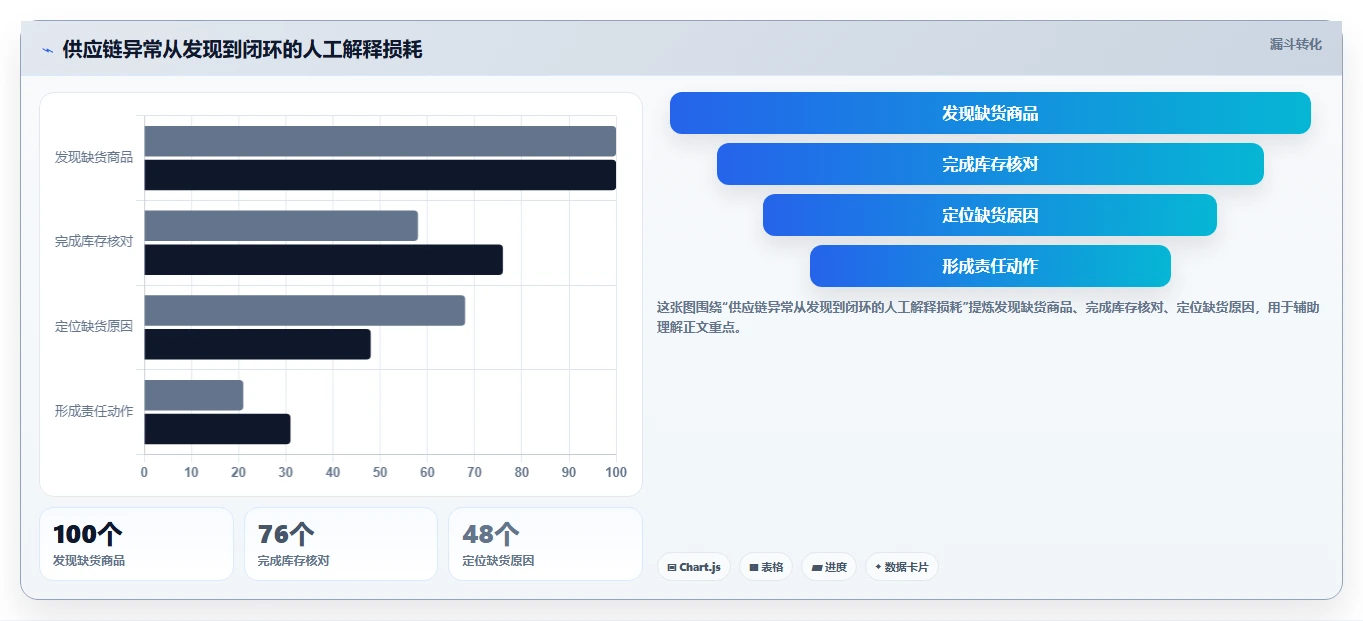Screen dimensions: 1363x621
Task: Click the description paragraph starting 这张图围绕
Action: click(x=988, y=317)
